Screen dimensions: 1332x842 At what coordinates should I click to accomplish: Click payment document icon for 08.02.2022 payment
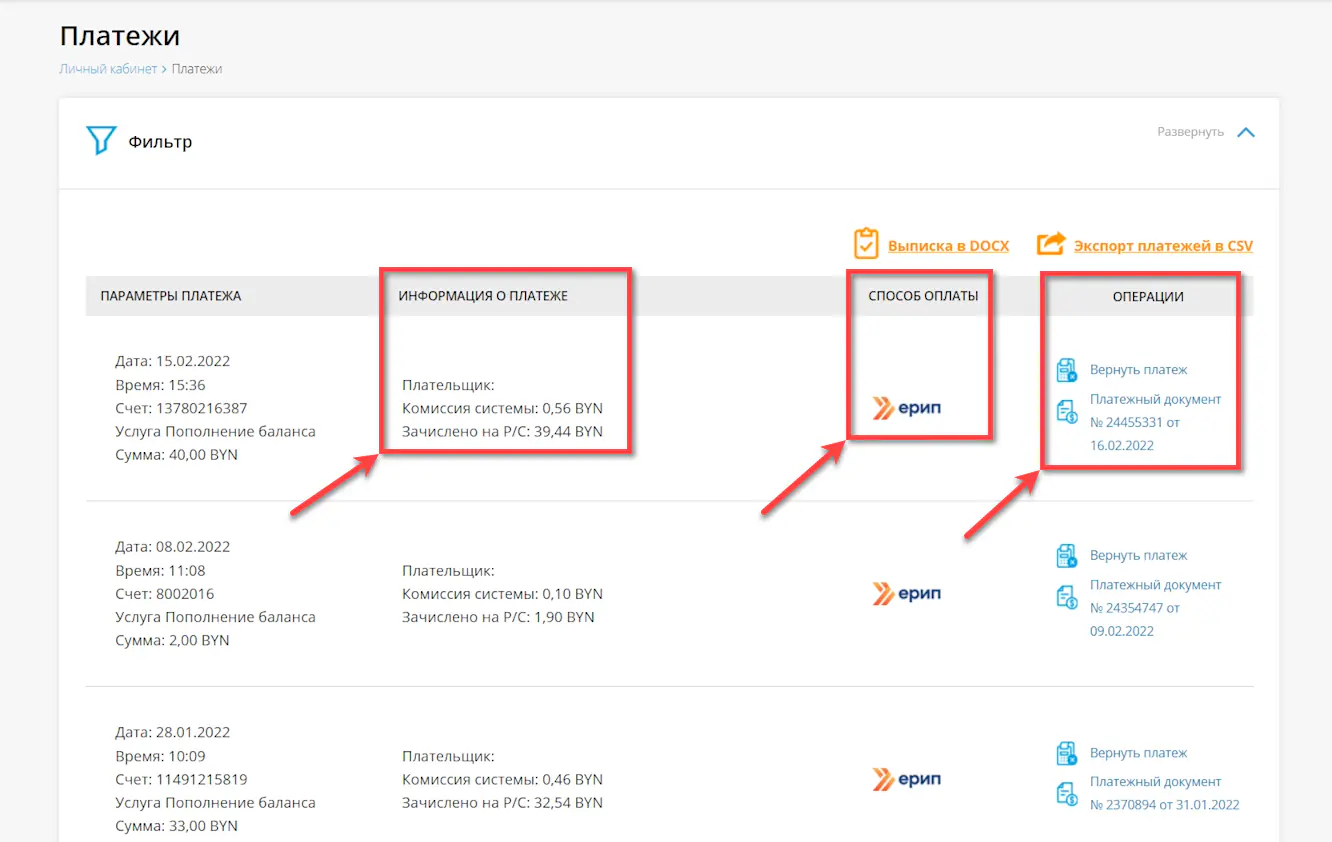(x=1067, y=597)
